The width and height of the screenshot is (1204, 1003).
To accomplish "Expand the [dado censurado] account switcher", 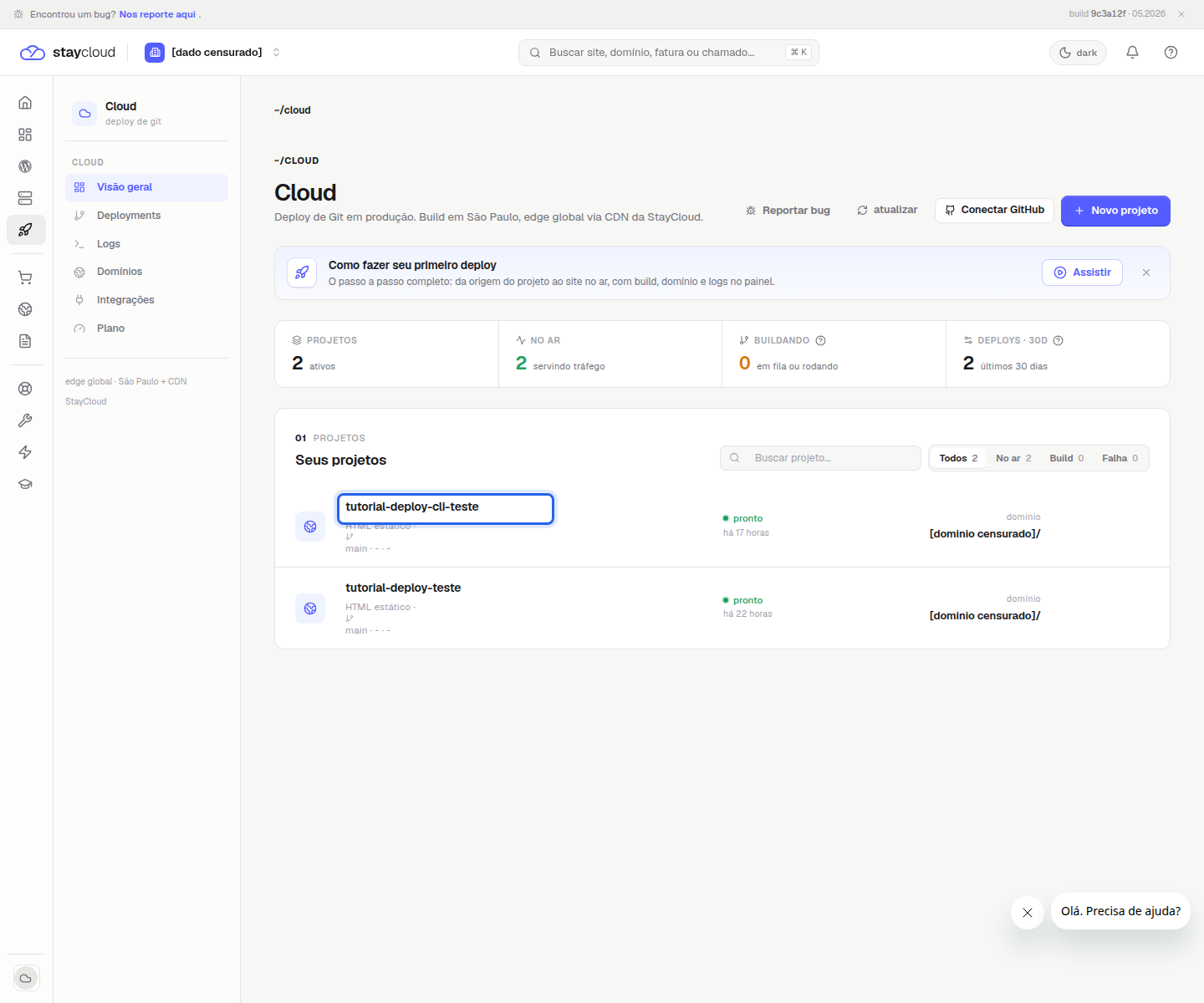I will 213,52.
